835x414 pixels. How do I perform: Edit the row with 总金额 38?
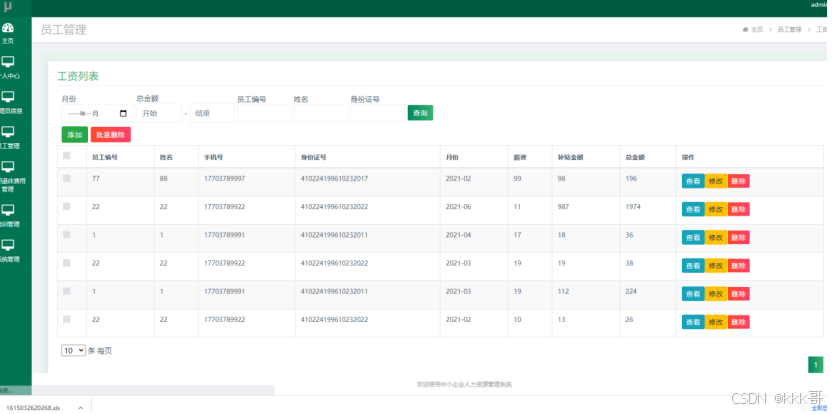pos(716,266)
